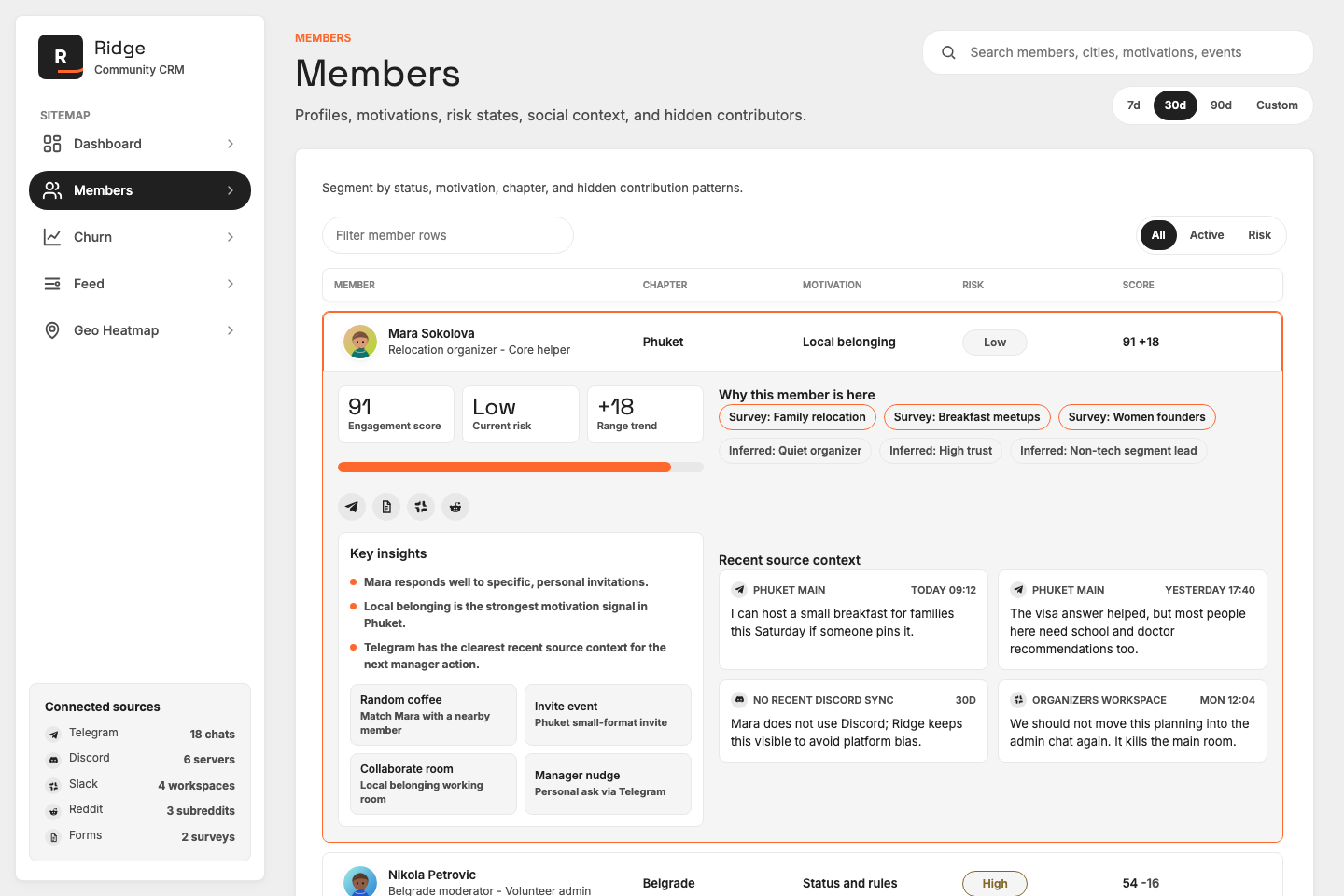
Task: Click the search magnifier icon
Action: click(948, 52)
